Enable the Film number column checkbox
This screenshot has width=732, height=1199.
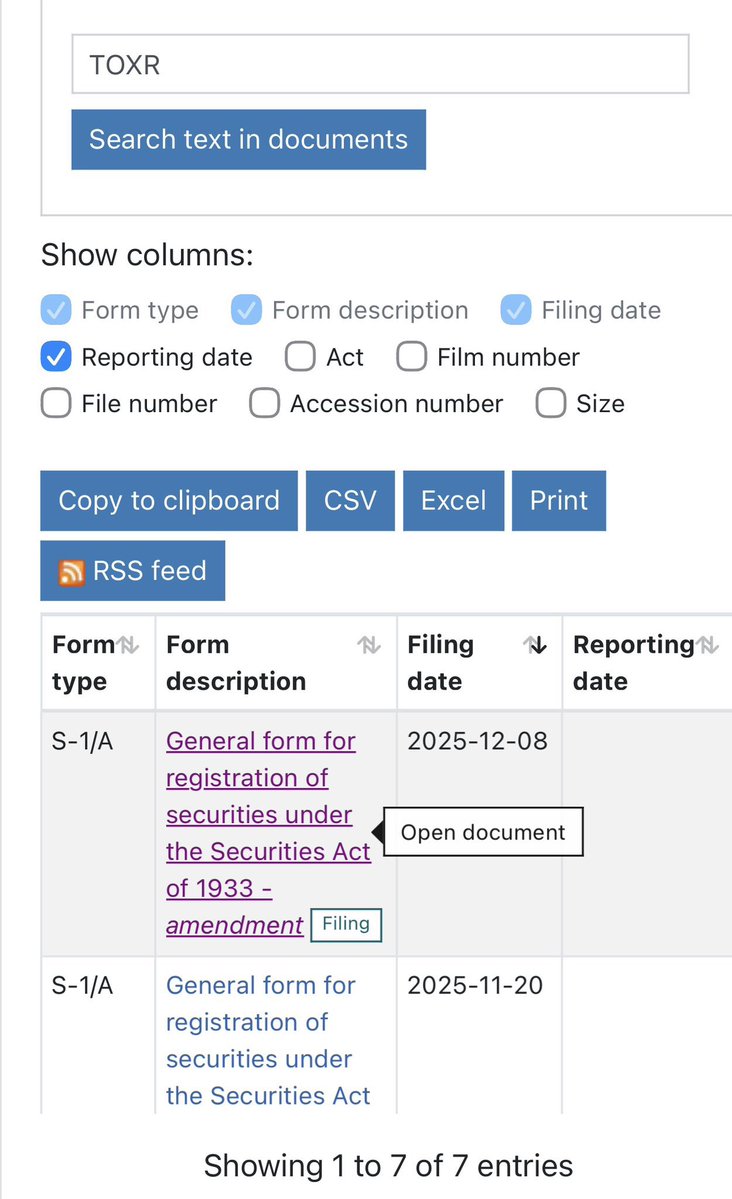pos(412,357)
